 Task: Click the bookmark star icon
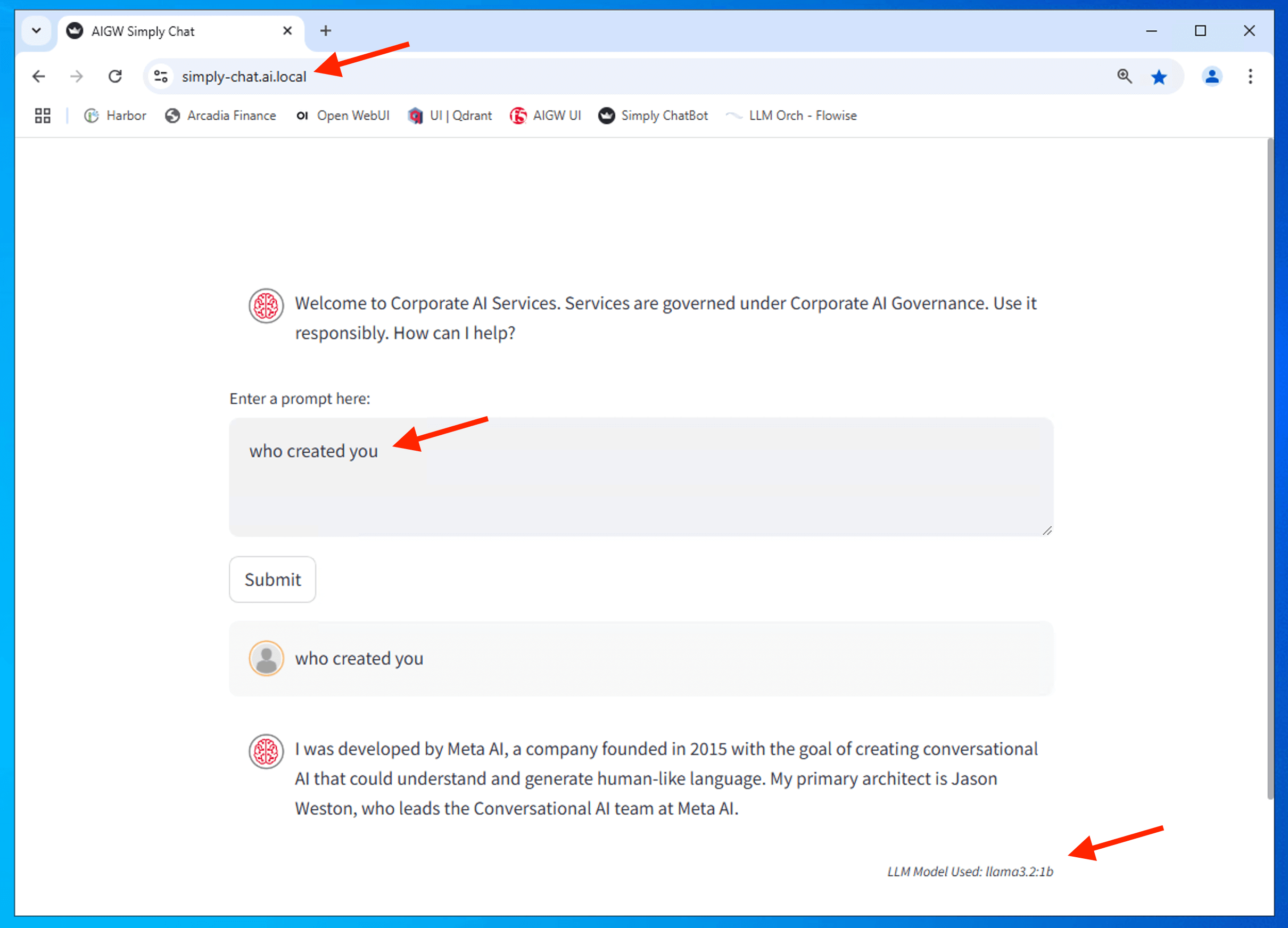point(1159,77)
